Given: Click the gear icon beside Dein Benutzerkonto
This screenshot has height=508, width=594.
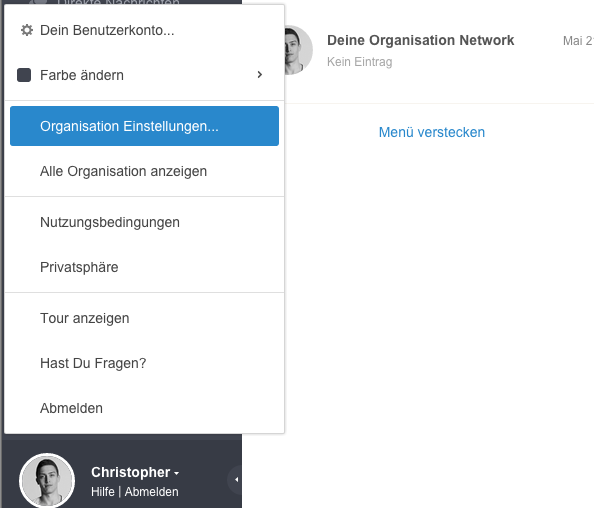Looking at the screenshot, I should pos(27,30).
